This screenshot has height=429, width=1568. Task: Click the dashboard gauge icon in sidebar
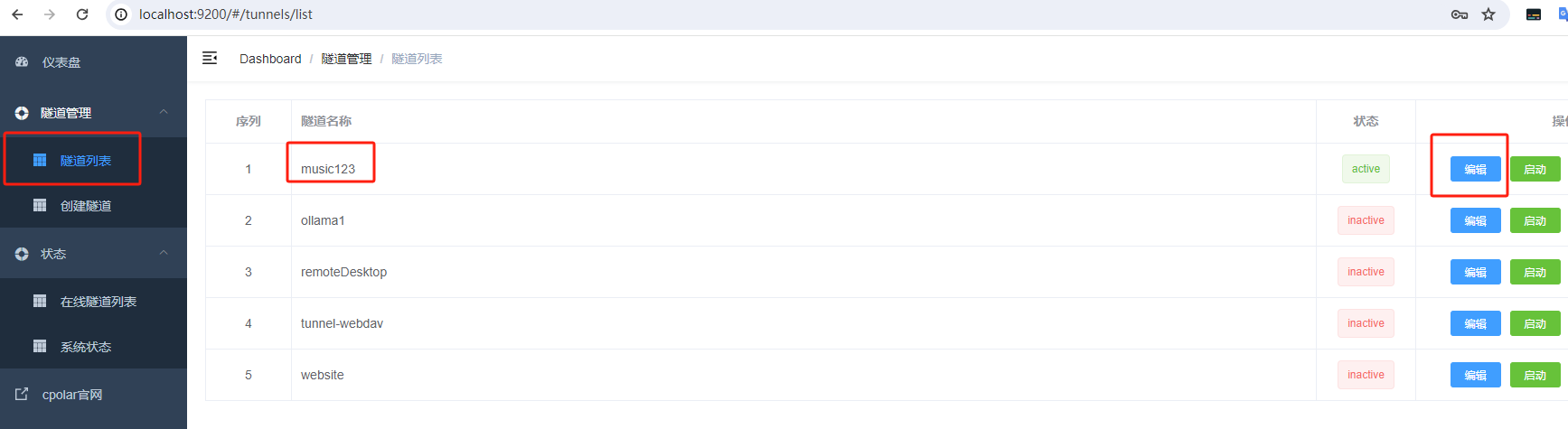pos(22,62)
